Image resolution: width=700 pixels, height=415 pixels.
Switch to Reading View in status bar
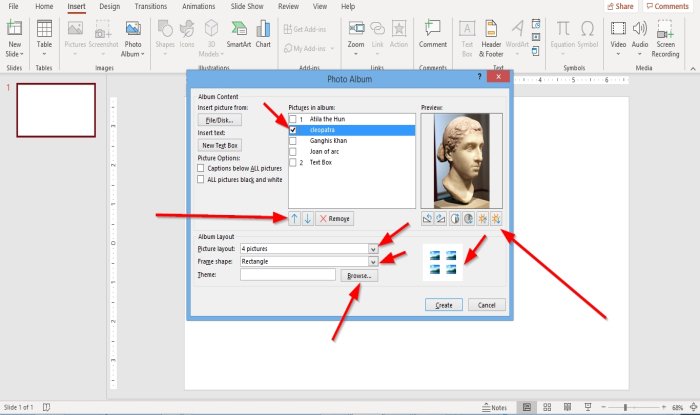click(x=567, y=407)
